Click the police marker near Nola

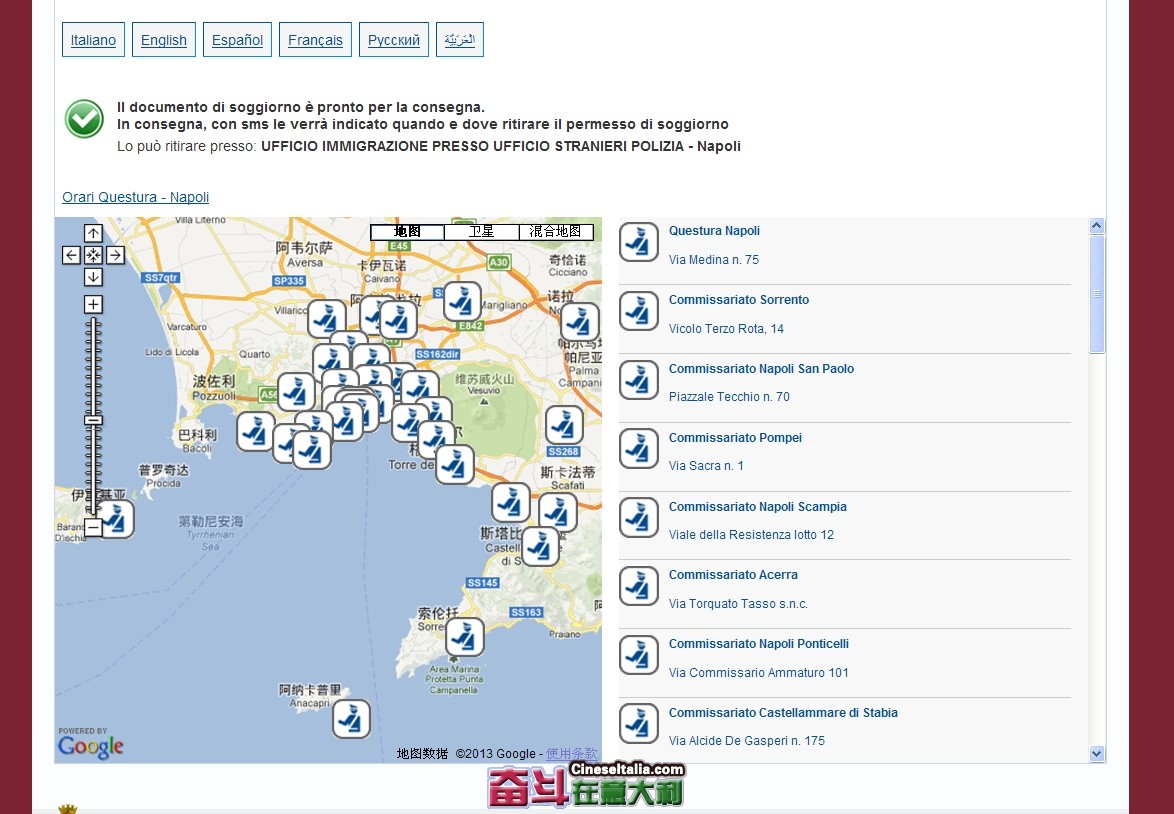tap(580, 322)
